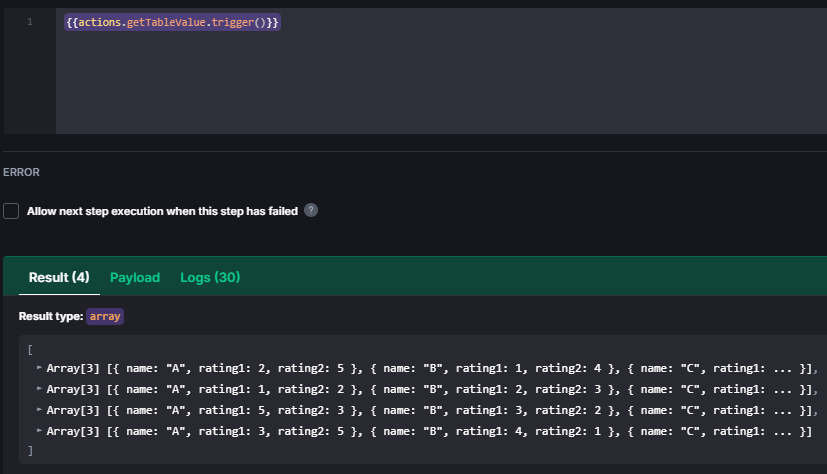827x474 pixels.
Task: Click the purple array type badge
Action: (x=105, y=316)
